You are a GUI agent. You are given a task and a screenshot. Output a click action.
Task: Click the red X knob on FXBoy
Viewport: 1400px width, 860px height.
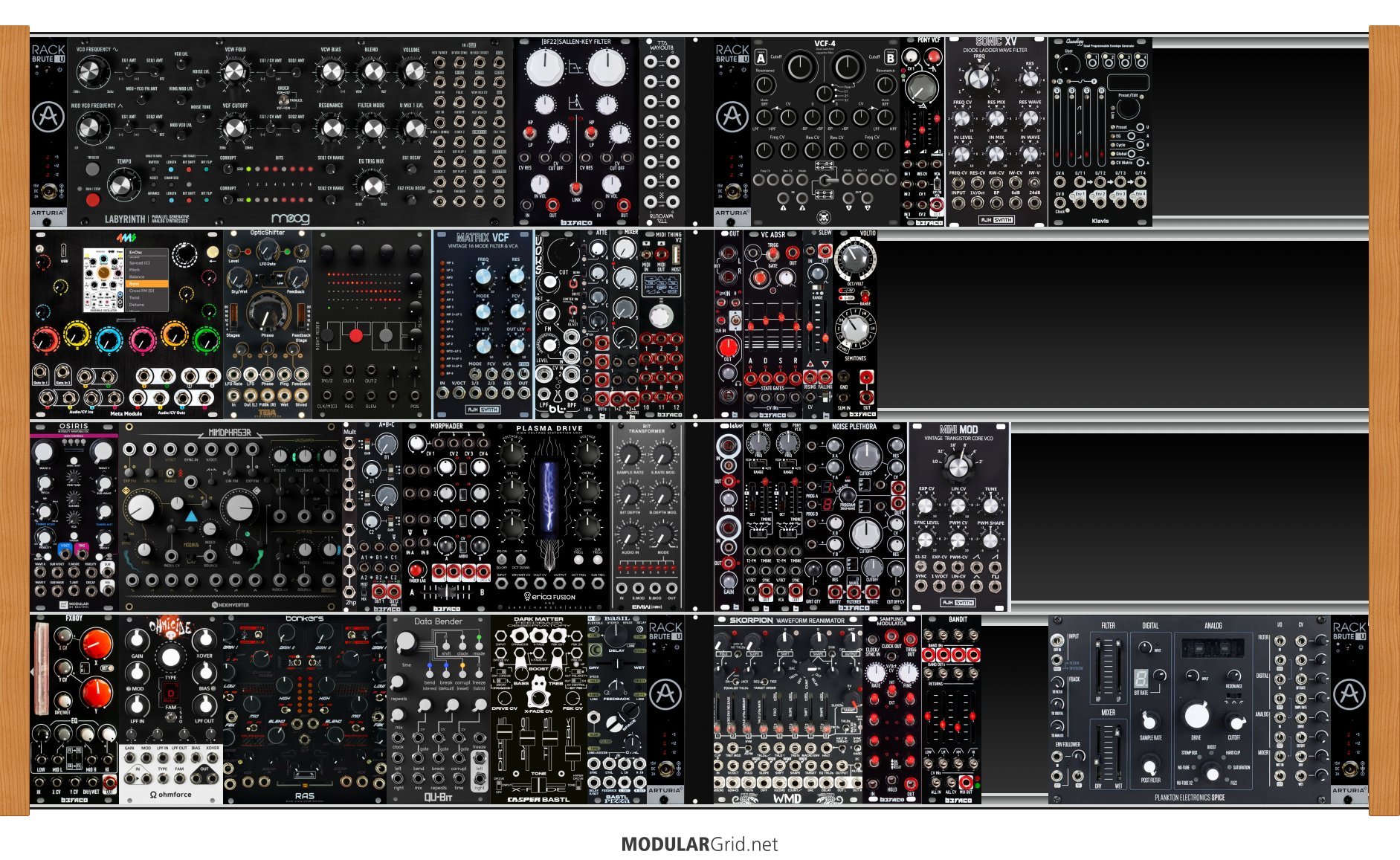(x=96, y=644)
